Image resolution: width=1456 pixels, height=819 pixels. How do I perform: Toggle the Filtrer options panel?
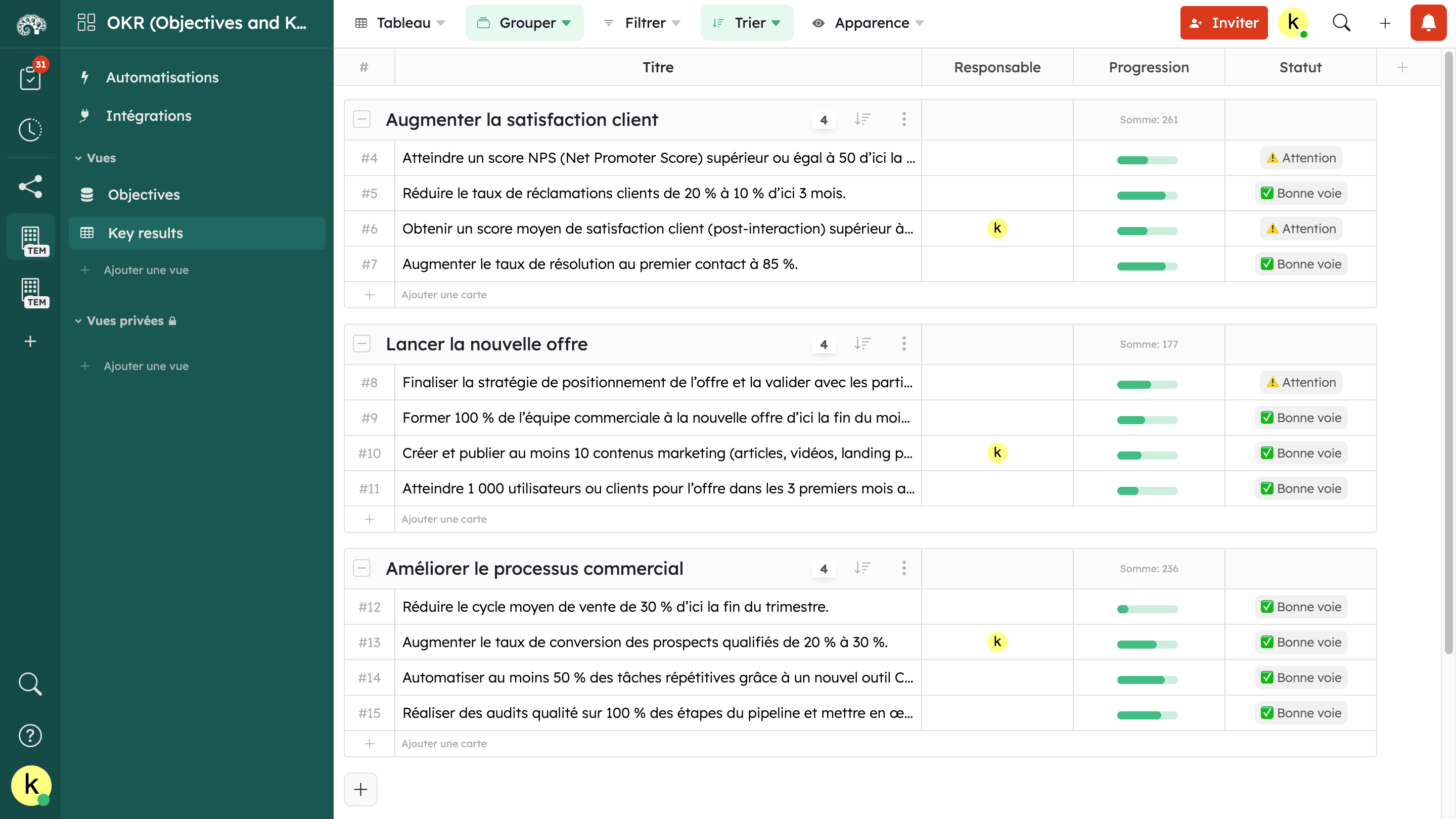[x=642, y=22]
